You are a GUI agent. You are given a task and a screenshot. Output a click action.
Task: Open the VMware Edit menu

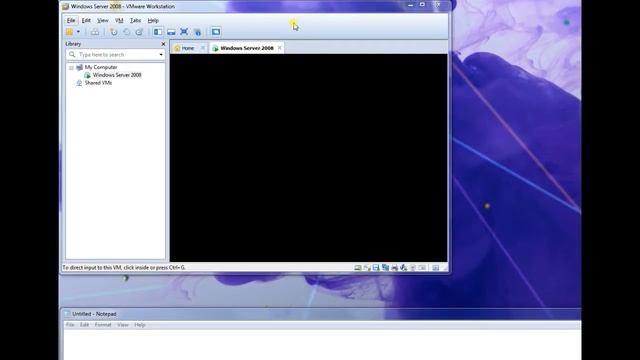(86, 20)
